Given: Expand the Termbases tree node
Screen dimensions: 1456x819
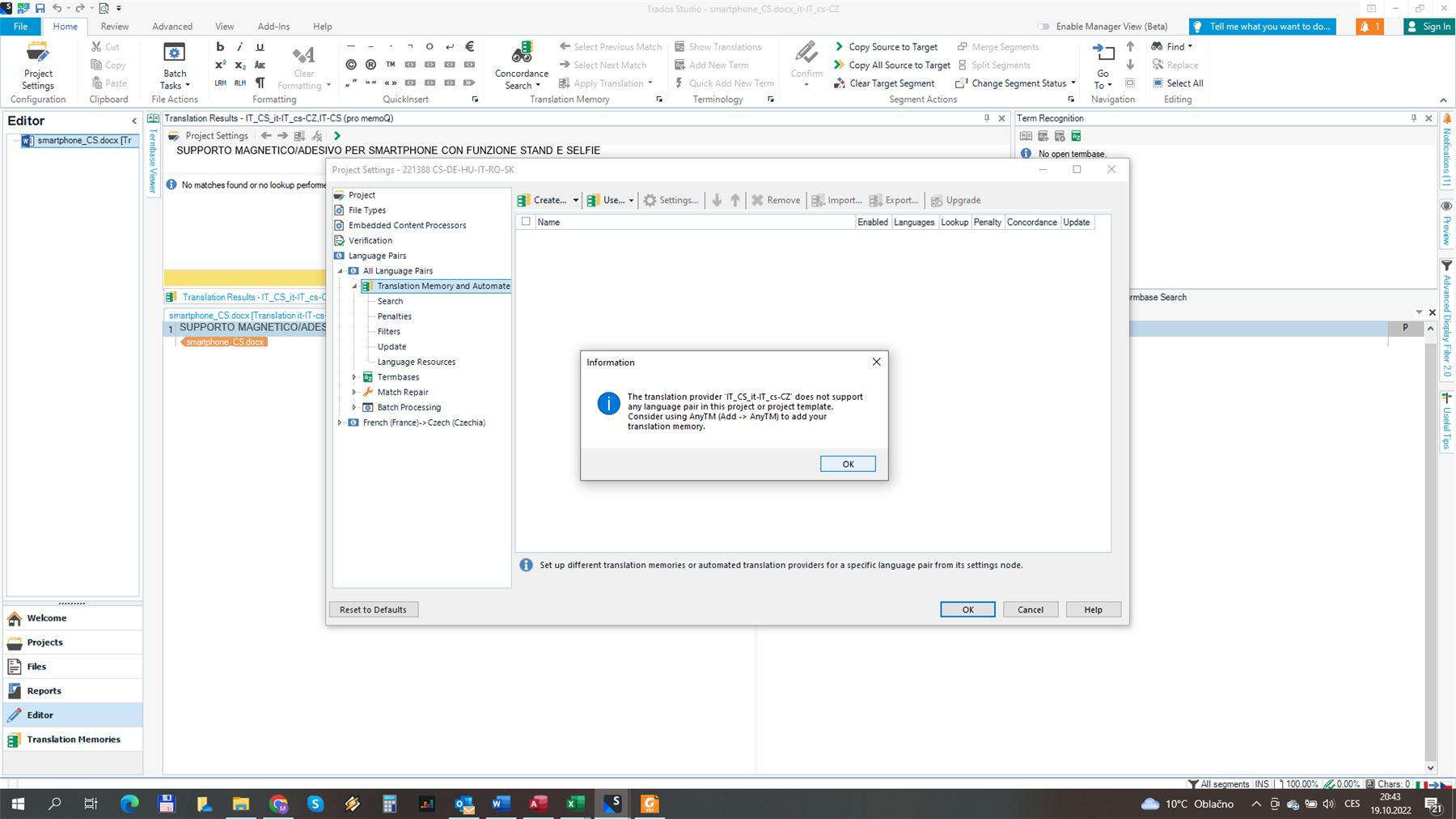Looking at the screenshot, I should [354, 377].
